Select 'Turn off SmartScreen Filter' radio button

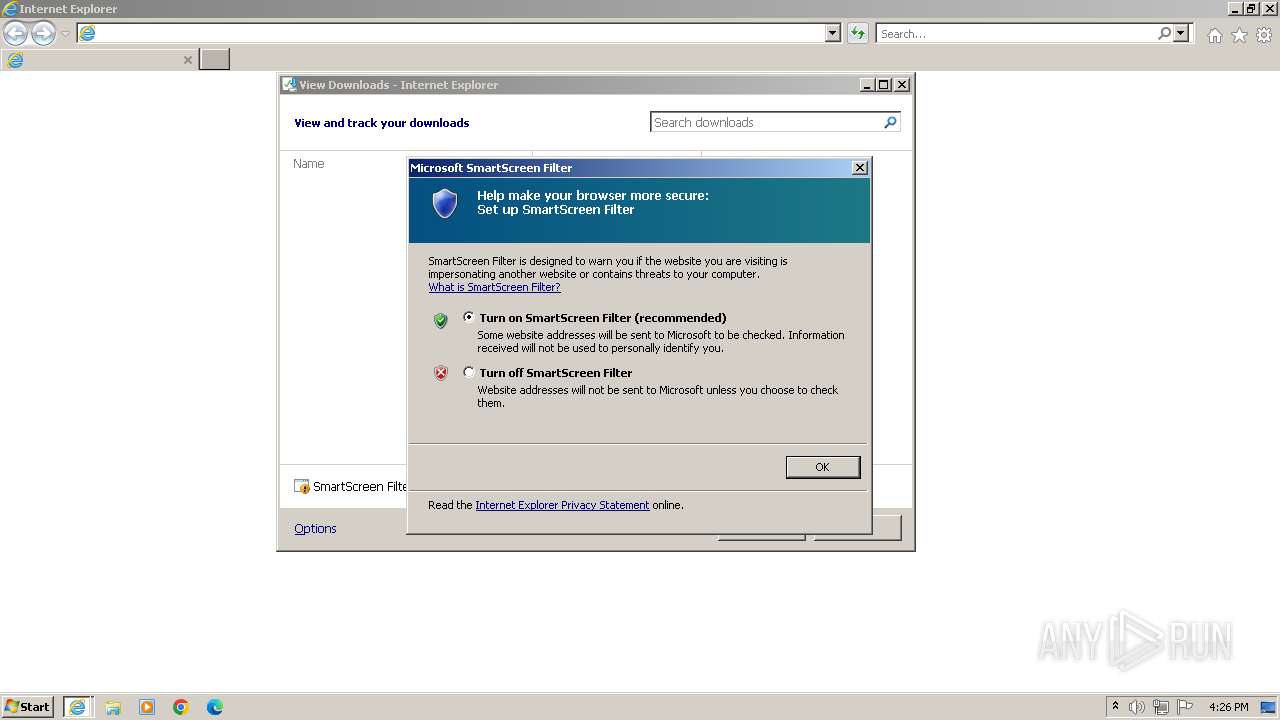click(x=468, y=372)
